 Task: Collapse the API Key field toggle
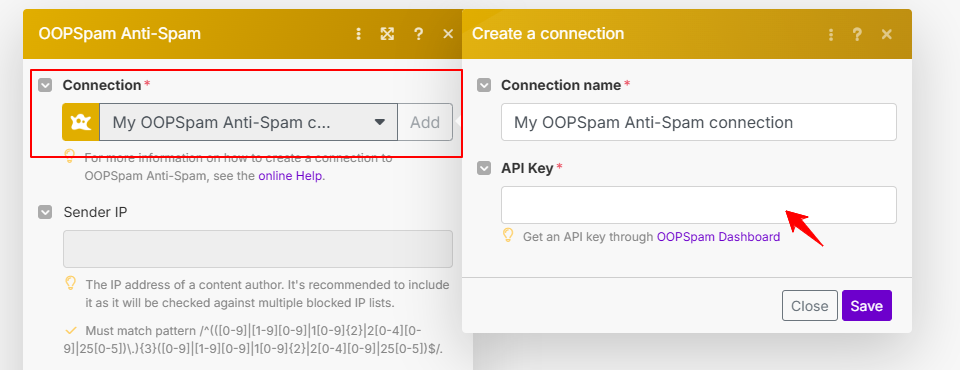pyautogui.click(x=484, y=168)
